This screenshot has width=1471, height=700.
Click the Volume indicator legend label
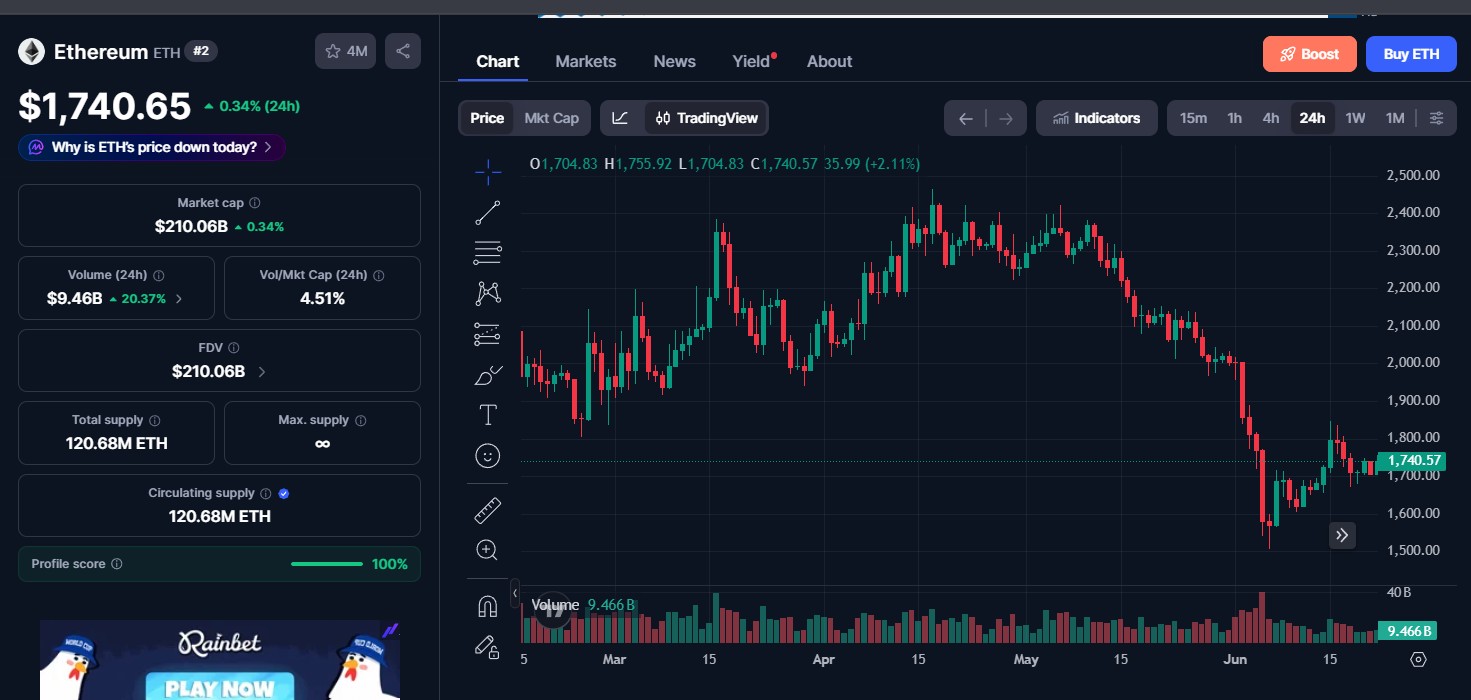[555, 605]
